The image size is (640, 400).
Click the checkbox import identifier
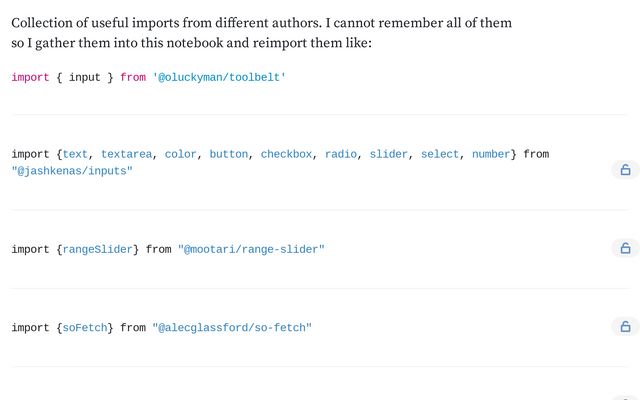286,154
